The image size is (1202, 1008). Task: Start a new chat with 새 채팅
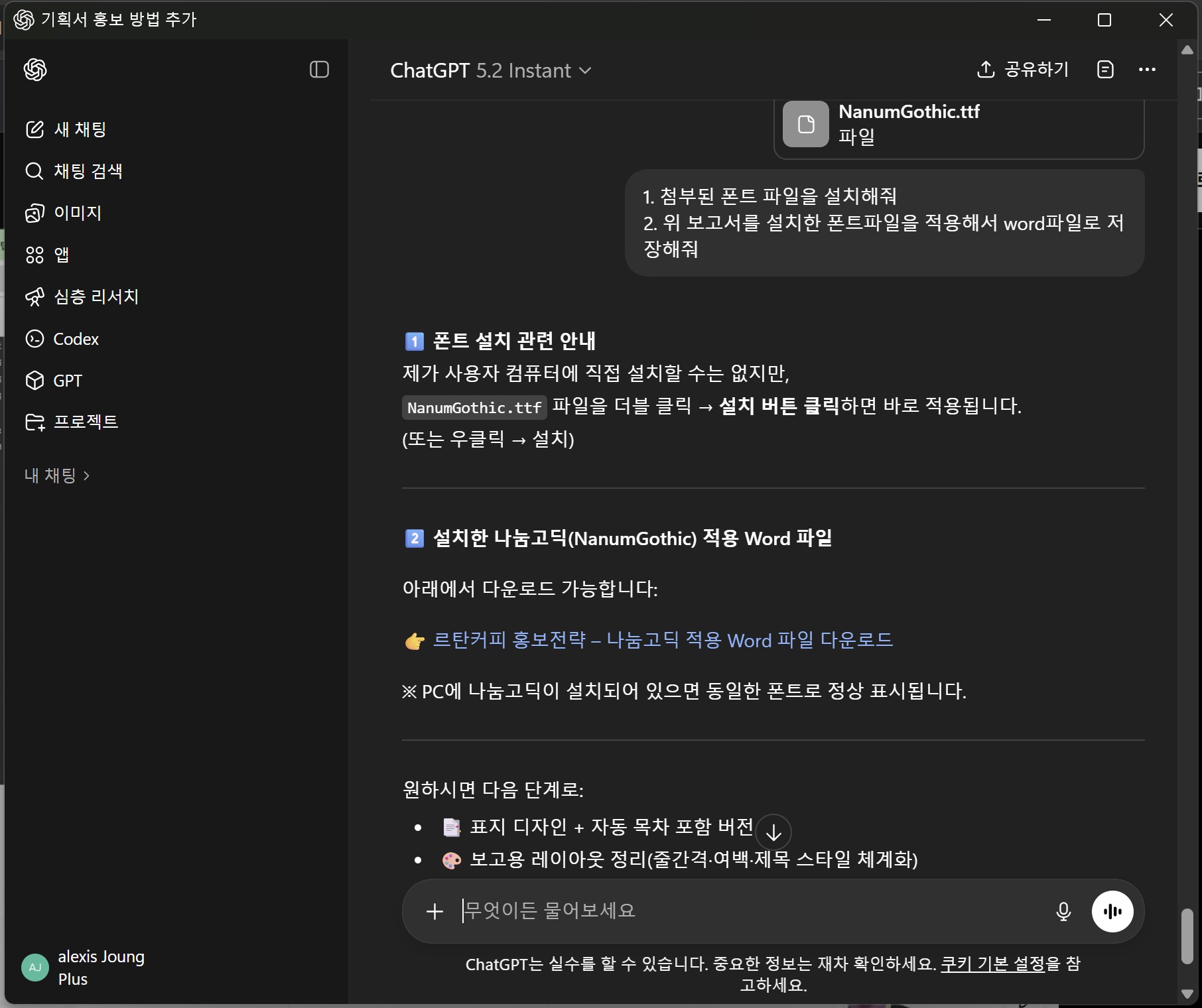pyautogui.click(x=66, y=129)
